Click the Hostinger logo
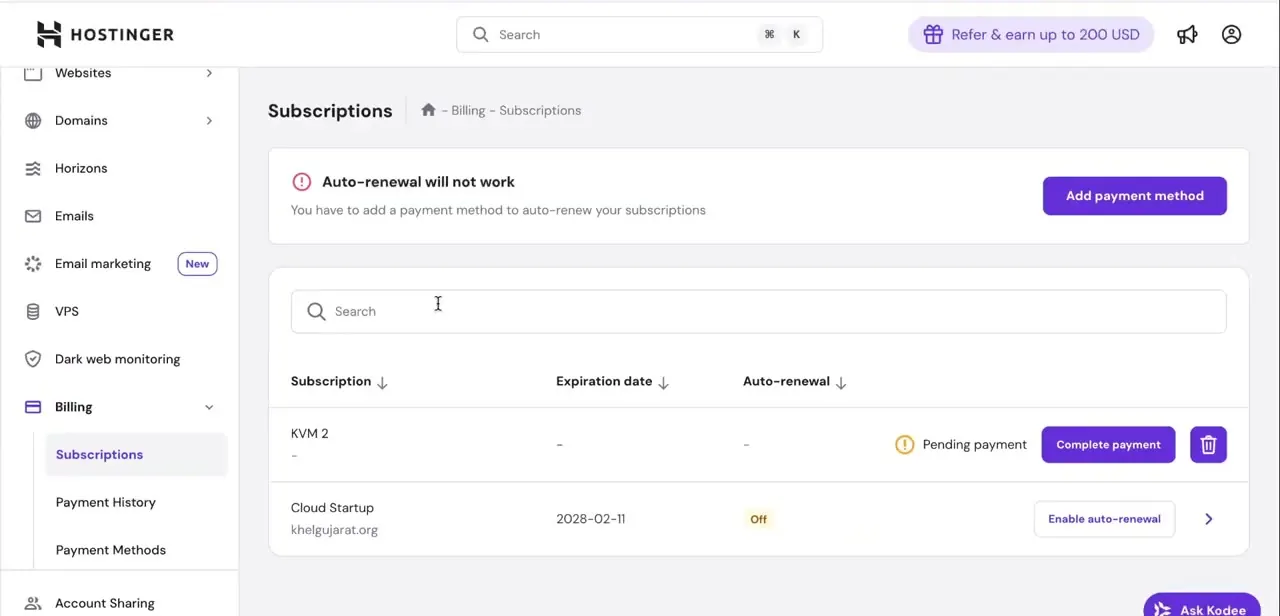 (105, 34)
